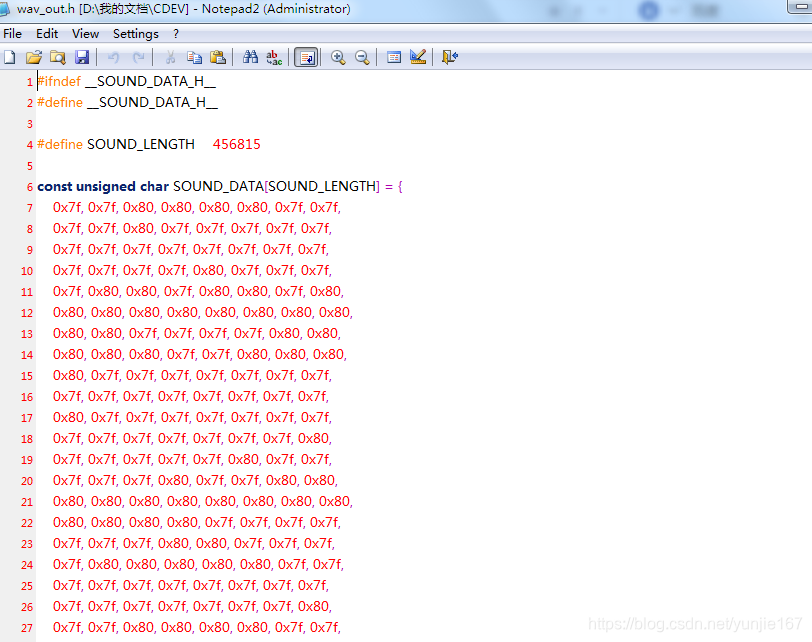This screenshot has width=812, height=642.
Task: Click the value 456815
Action: (x=237, y=144)
